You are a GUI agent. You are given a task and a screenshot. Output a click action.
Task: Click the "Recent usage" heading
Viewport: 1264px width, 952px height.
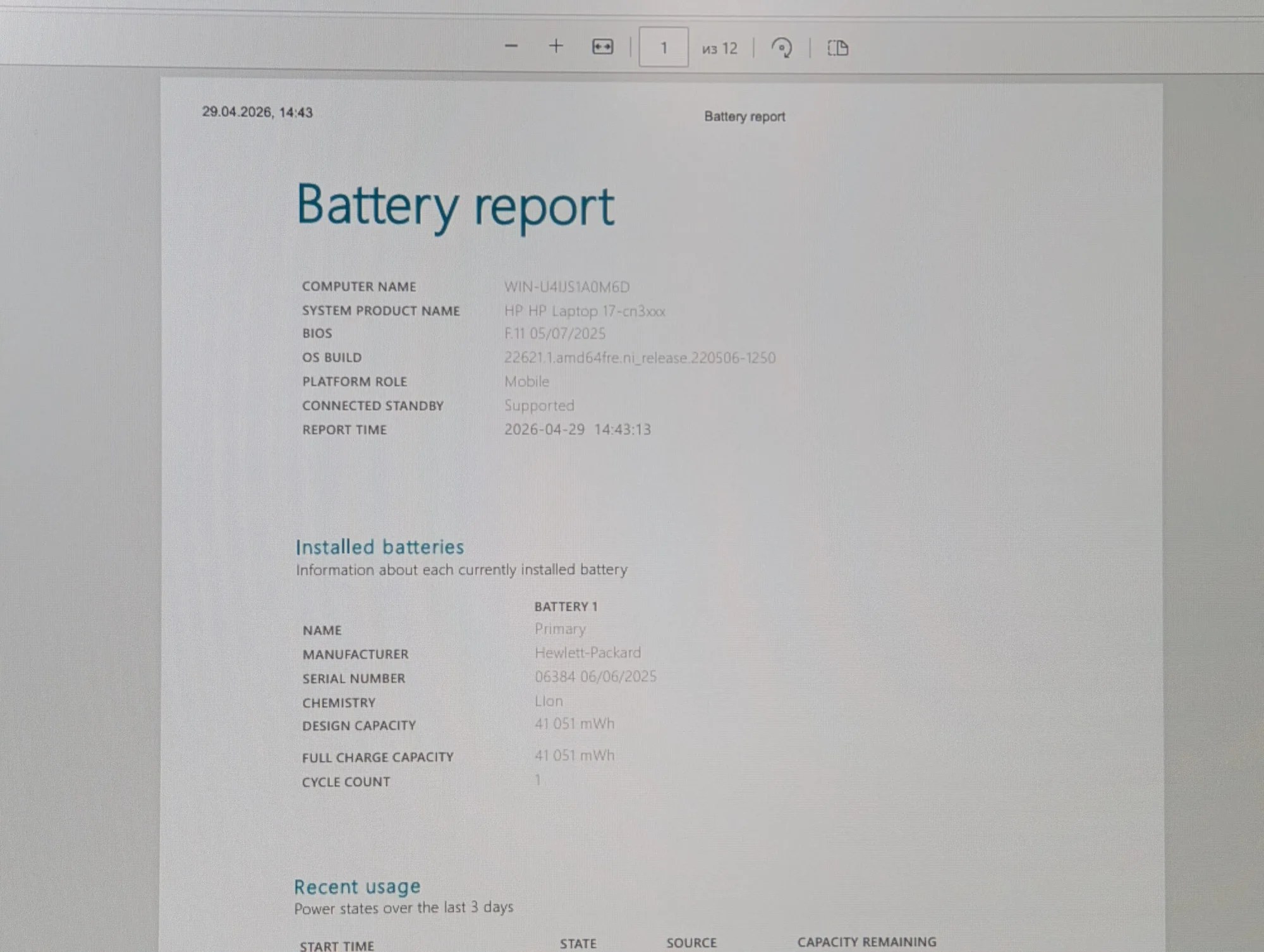tap(357, 887)
